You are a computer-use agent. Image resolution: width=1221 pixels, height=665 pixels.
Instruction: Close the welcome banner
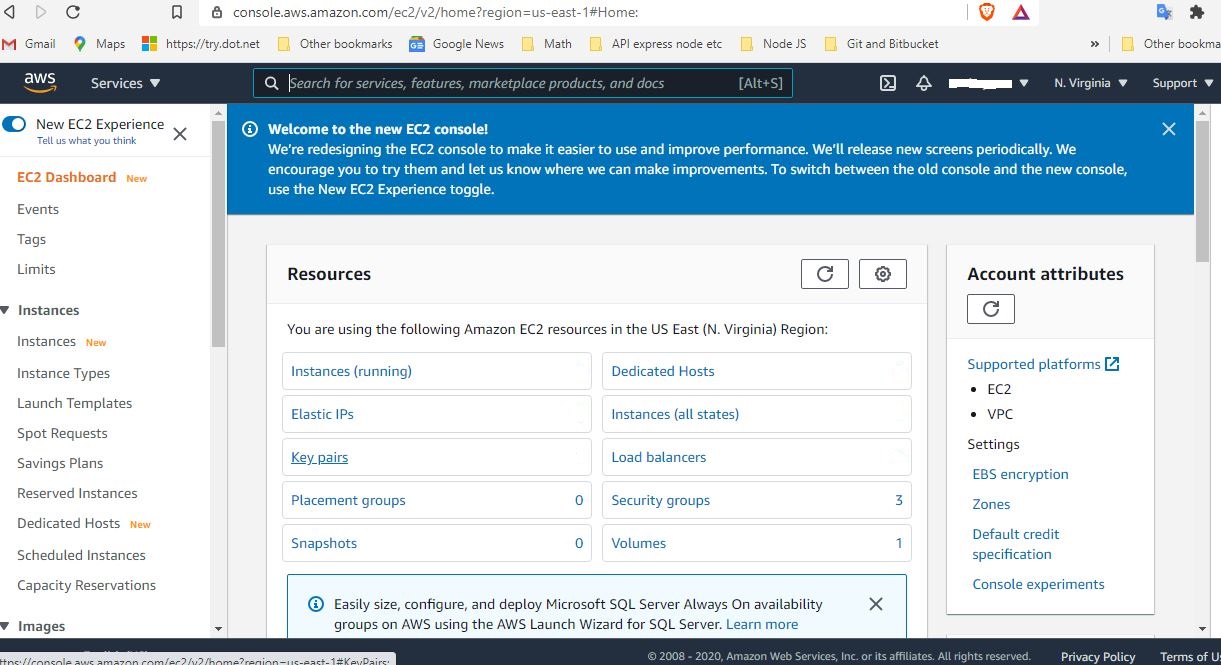click(1168, 129)
